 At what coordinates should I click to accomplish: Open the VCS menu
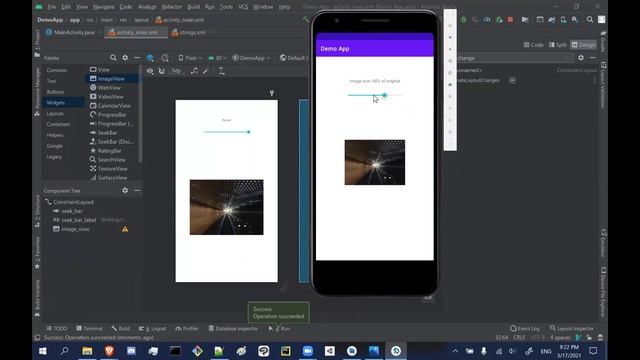(243, 7)
